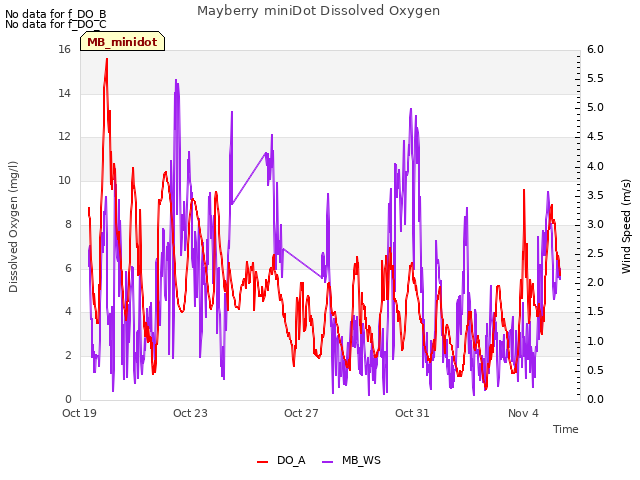Click the 6 tick on left axis
The image size is (640, 480).
tap(68, 268)
